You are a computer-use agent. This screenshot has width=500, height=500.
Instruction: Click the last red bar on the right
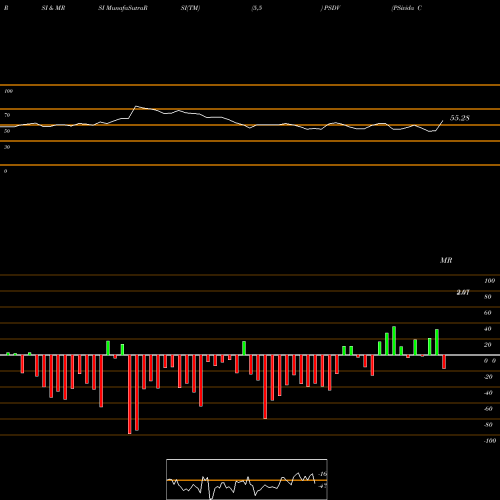tap(444, 362)
